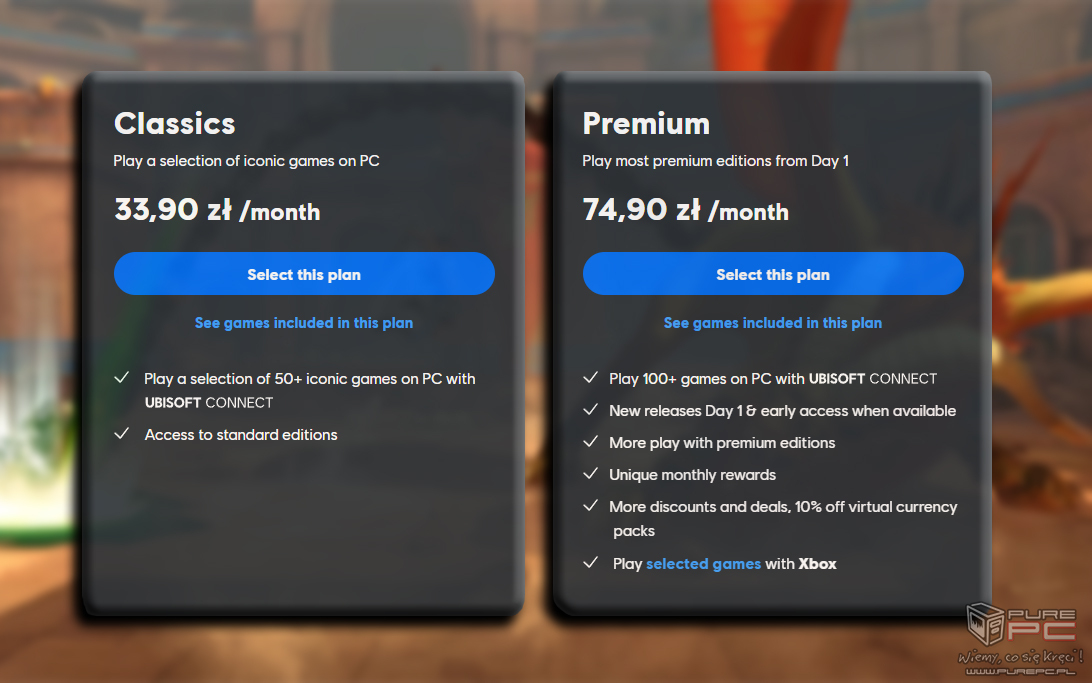Click the bold Xbox text in Premium
The height and width of the screenshot is (683, 1092).
(x=817, y=564)
